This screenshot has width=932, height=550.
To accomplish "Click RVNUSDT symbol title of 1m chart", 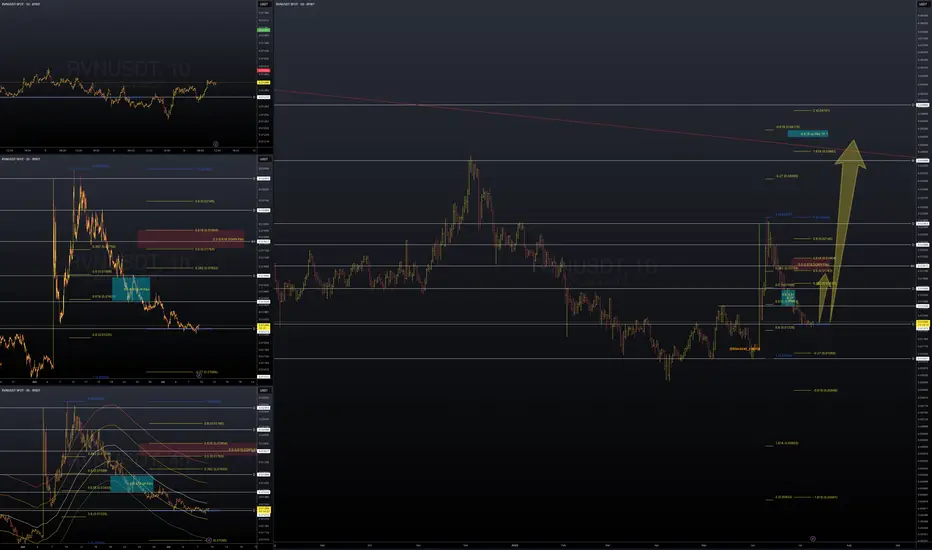I will pyautogui.click(x=20, y=4).
